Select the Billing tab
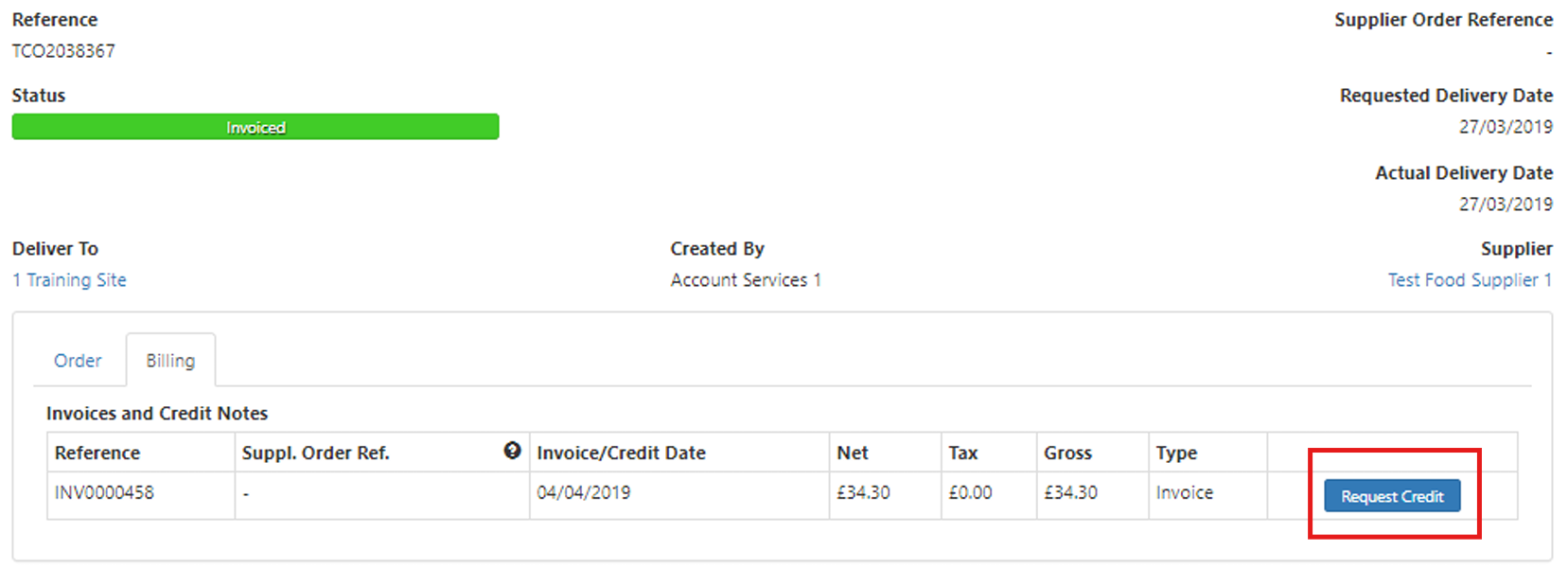 pos(170,361)
